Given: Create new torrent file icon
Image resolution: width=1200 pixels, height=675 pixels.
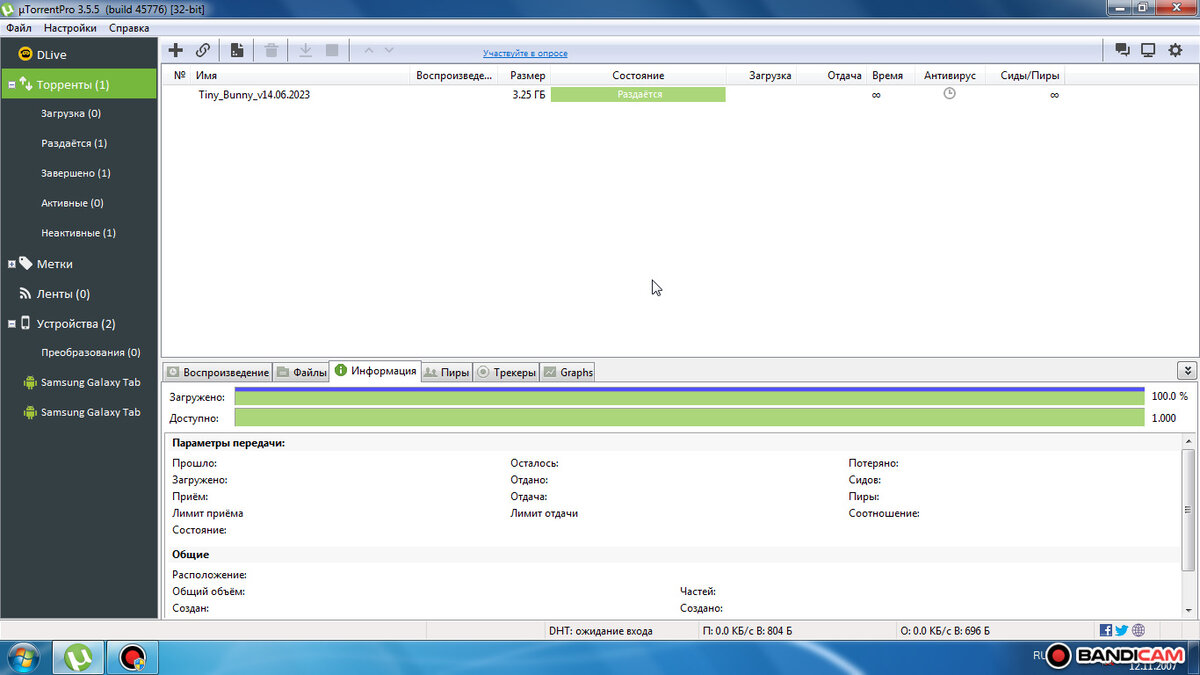Looking at the screenshot, I should 237,50.
